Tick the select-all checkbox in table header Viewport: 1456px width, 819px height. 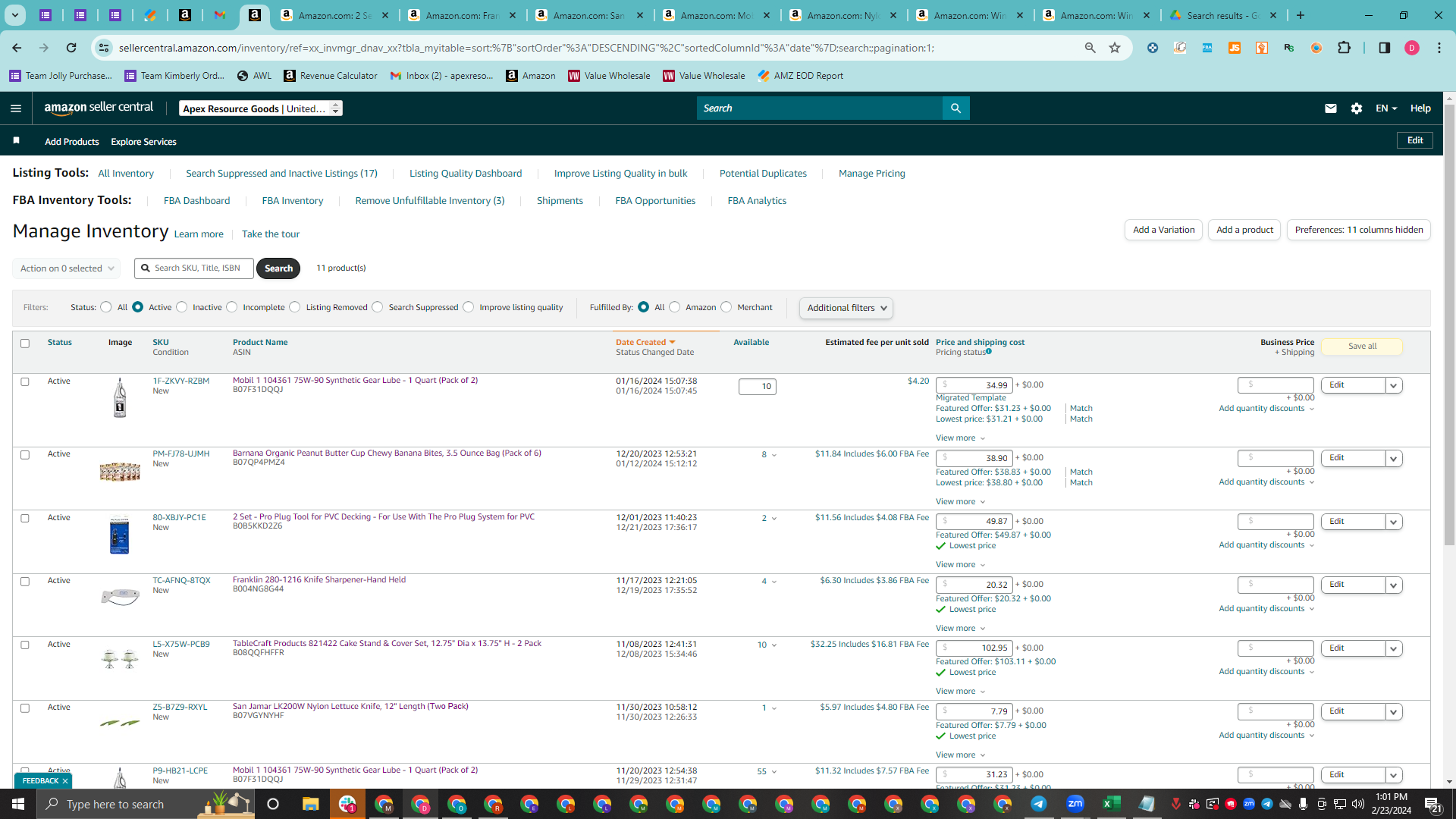(x=25, y=344)
